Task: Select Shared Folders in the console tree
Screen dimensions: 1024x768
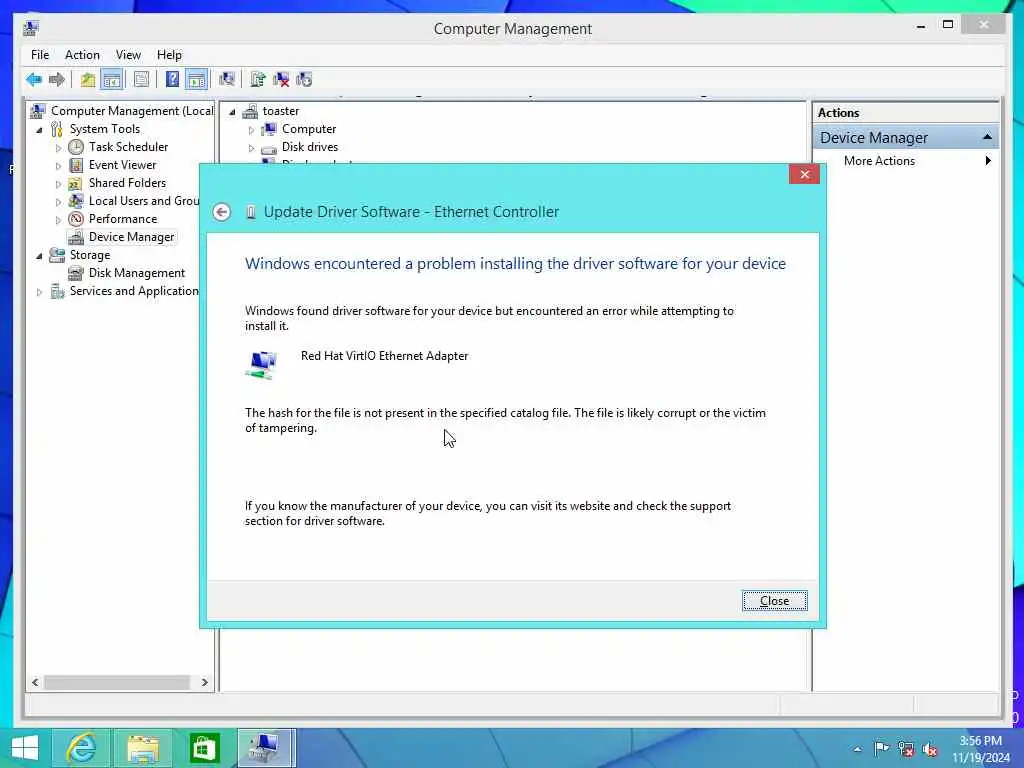Action: (127, 183)
